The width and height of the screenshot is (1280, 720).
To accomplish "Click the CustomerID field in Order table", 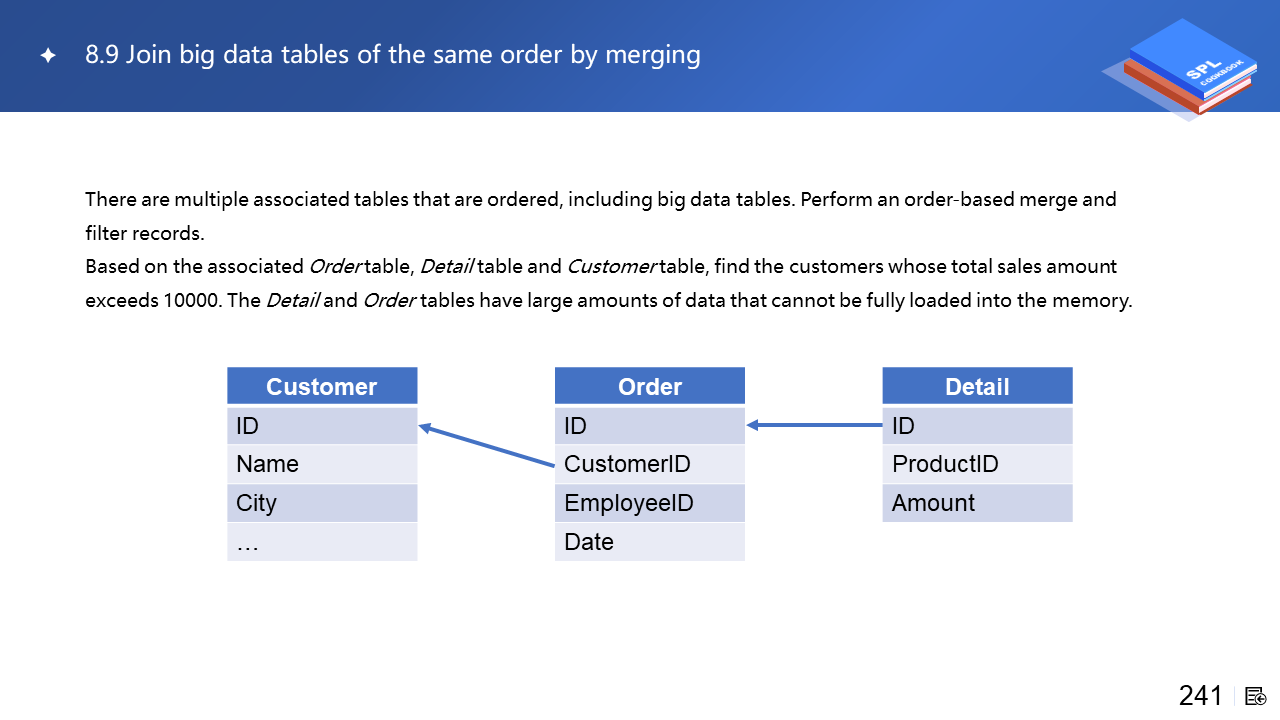I will pyautogui.click(x=650, y=464).
